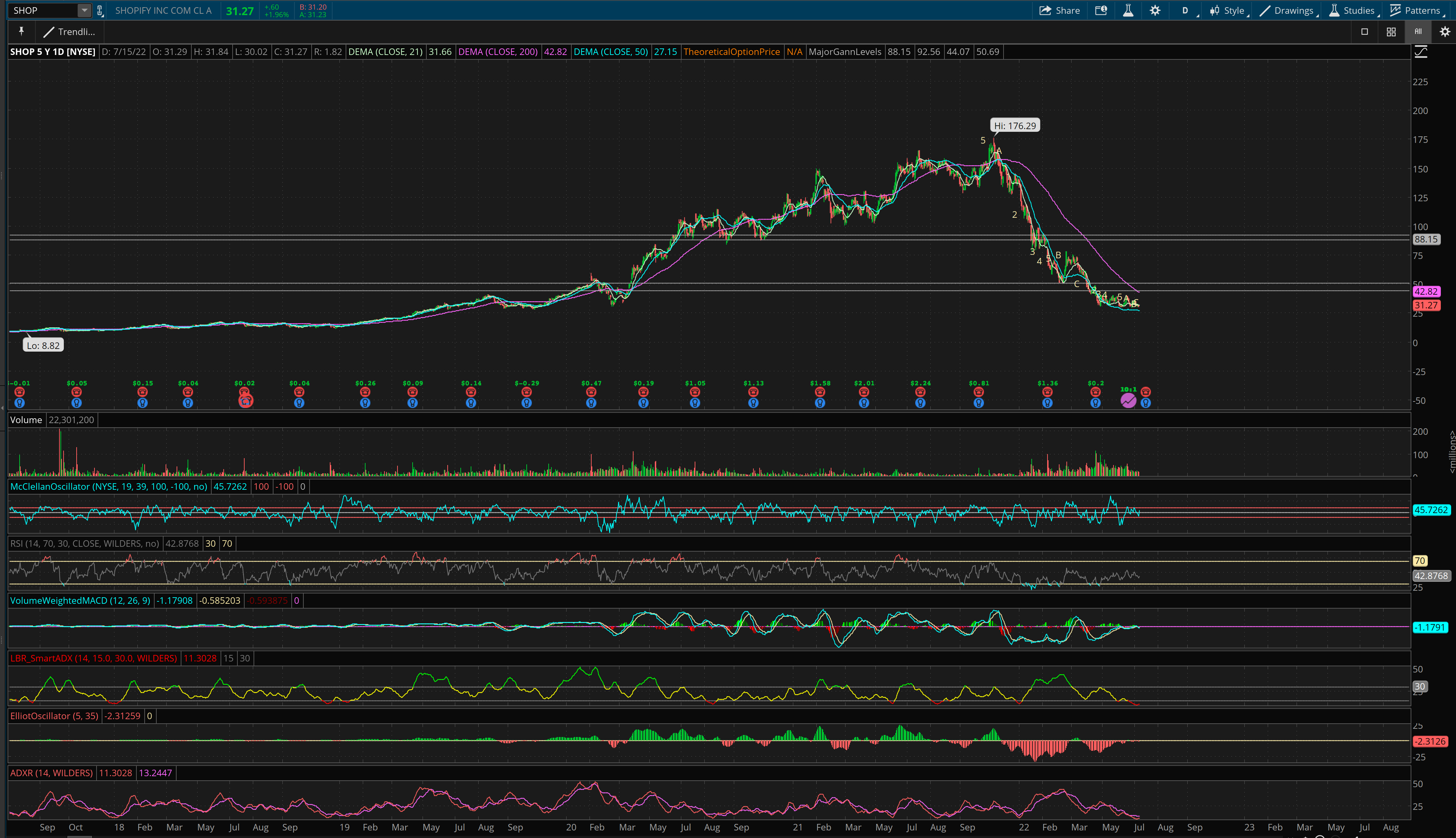Click the Share button in top toolbar
Viewport: 1456px width, 838px height.
[x=1059, y=10]
